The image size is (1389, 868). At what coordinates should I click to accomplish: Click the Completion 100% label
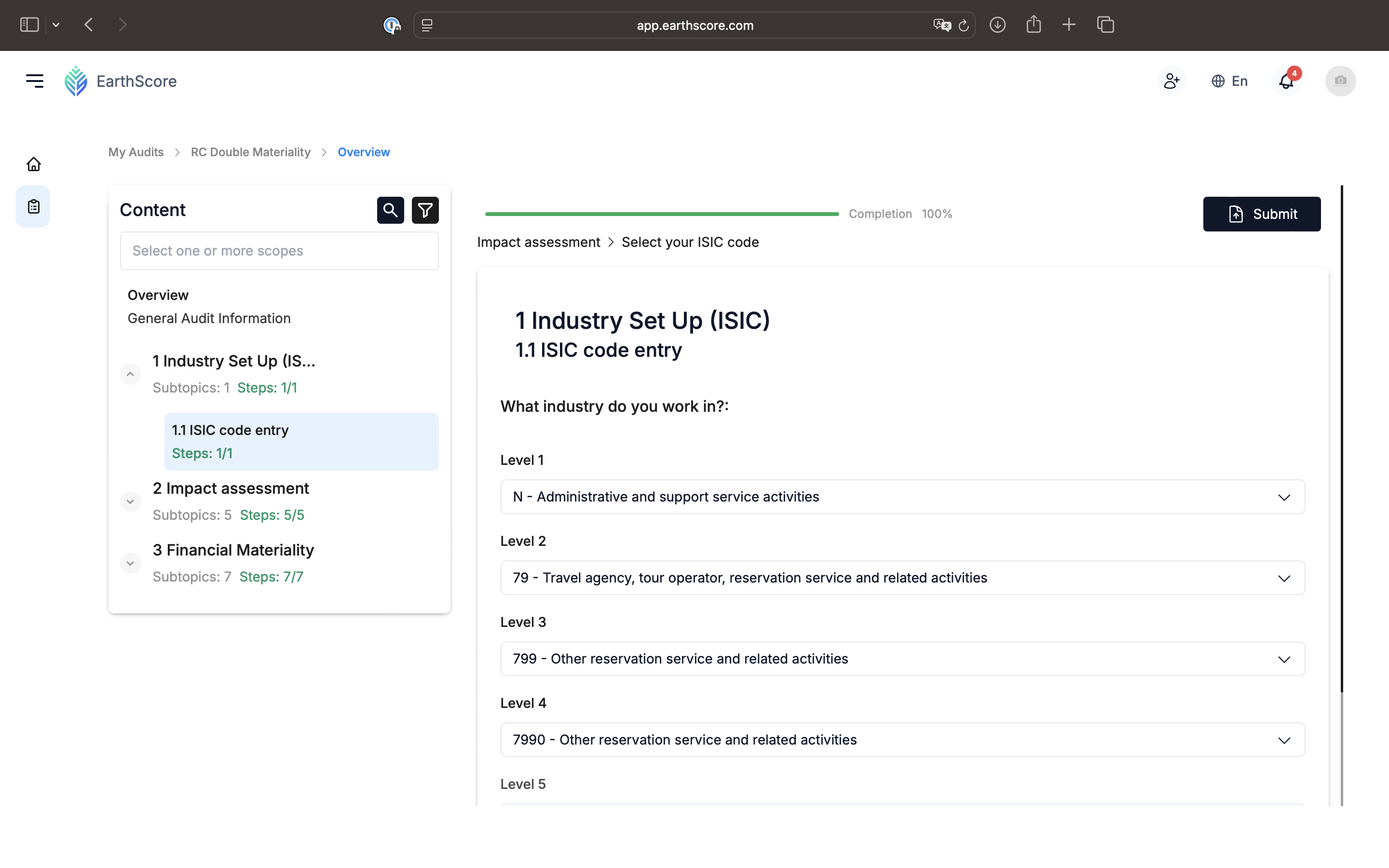tap(900, 214)
